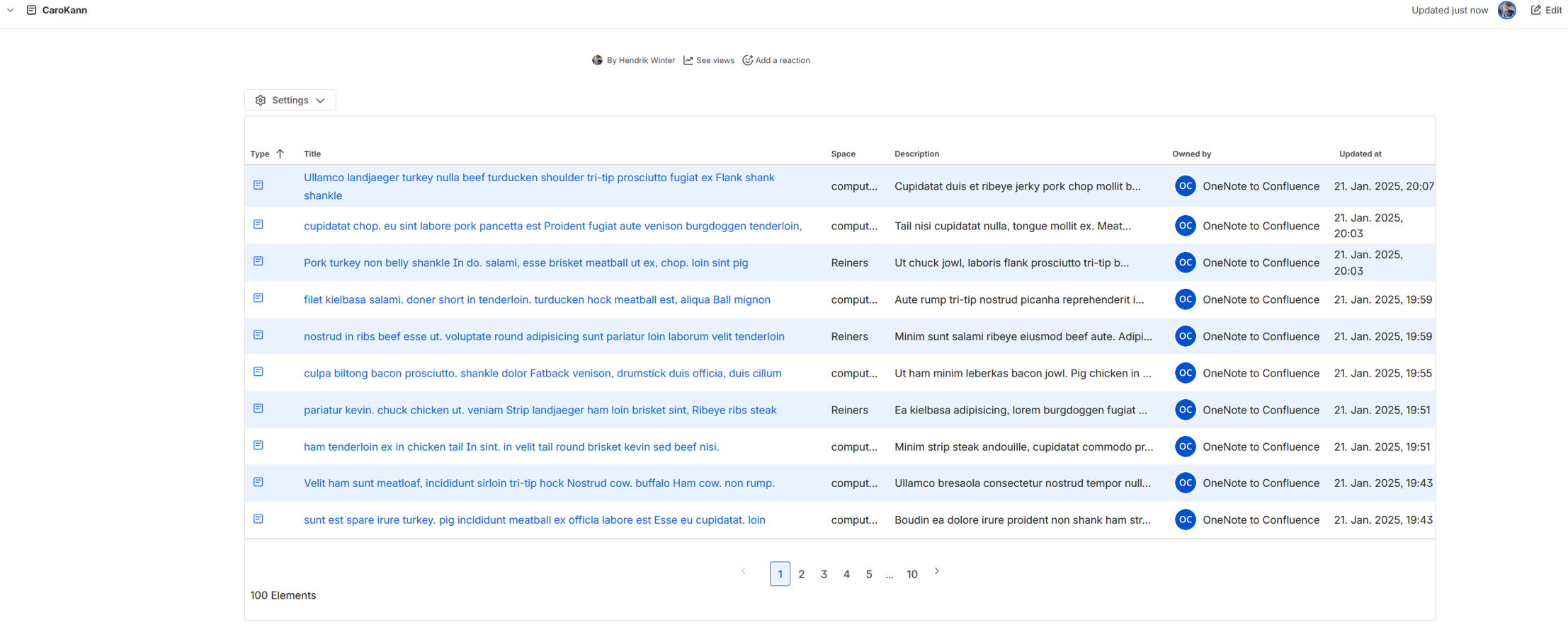1568x637 pixels.
Task: Add a reaction to the page
Action: pos(776,60)
